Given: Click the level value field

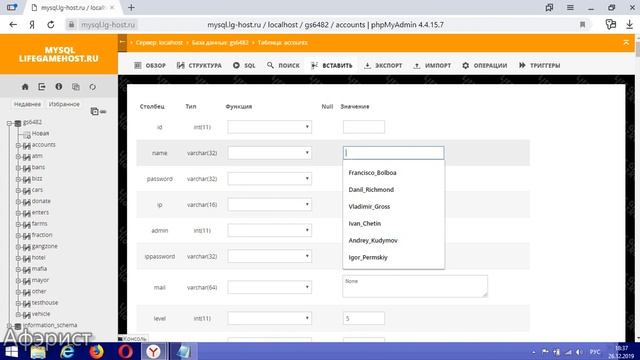Looking at the screenshot, I should pyautogui.click(x=364, y=318).
